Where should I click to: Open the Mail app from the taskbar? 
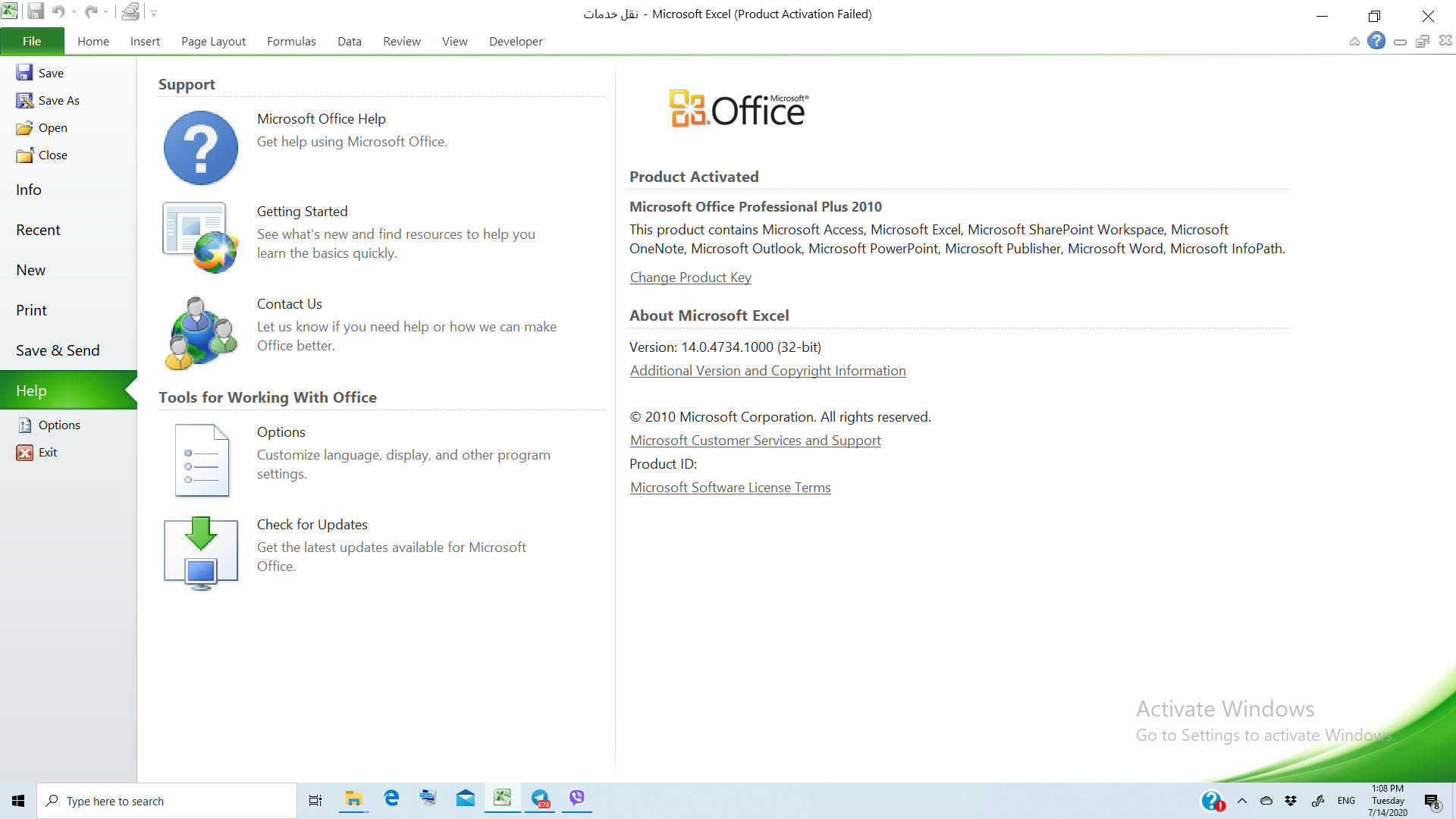click(466, 799)
